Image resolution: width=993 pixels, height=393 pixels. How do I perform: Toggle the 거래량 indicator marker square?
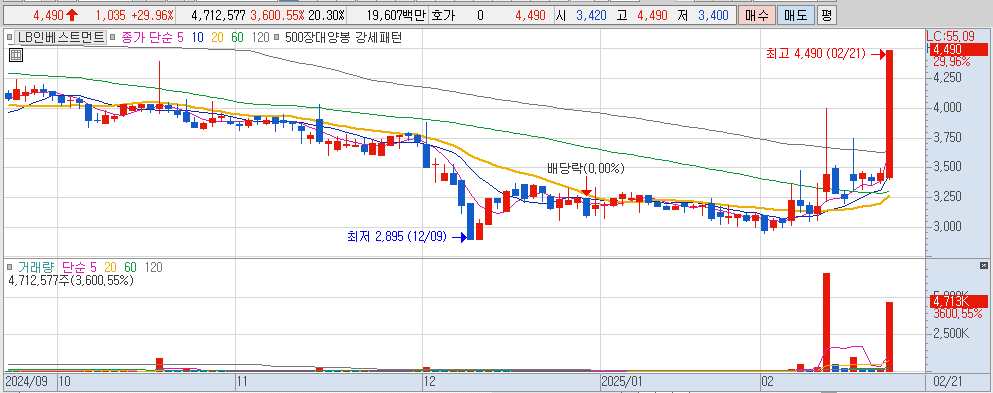9,268
